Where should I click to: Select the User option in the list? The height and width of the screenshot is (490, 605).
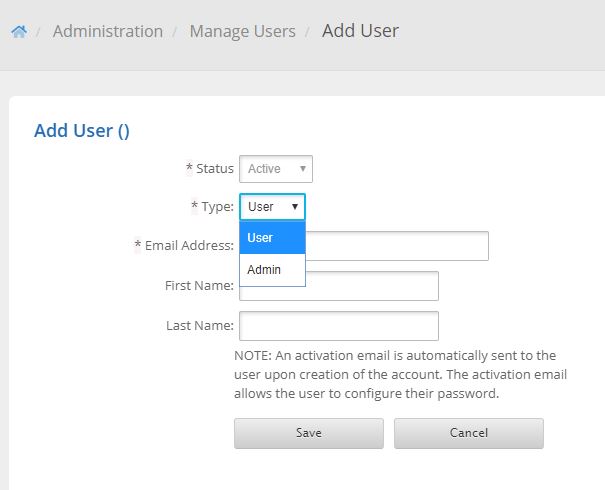(272, 238)
